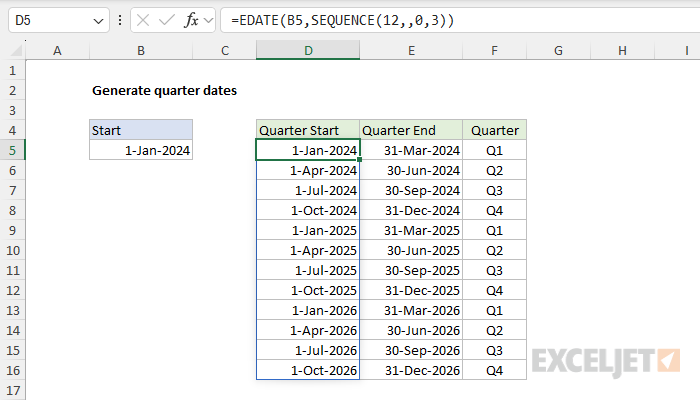The width and height of the screenshot is (700, 400).
Task: Select row 4 header
Action: (12, 130)
